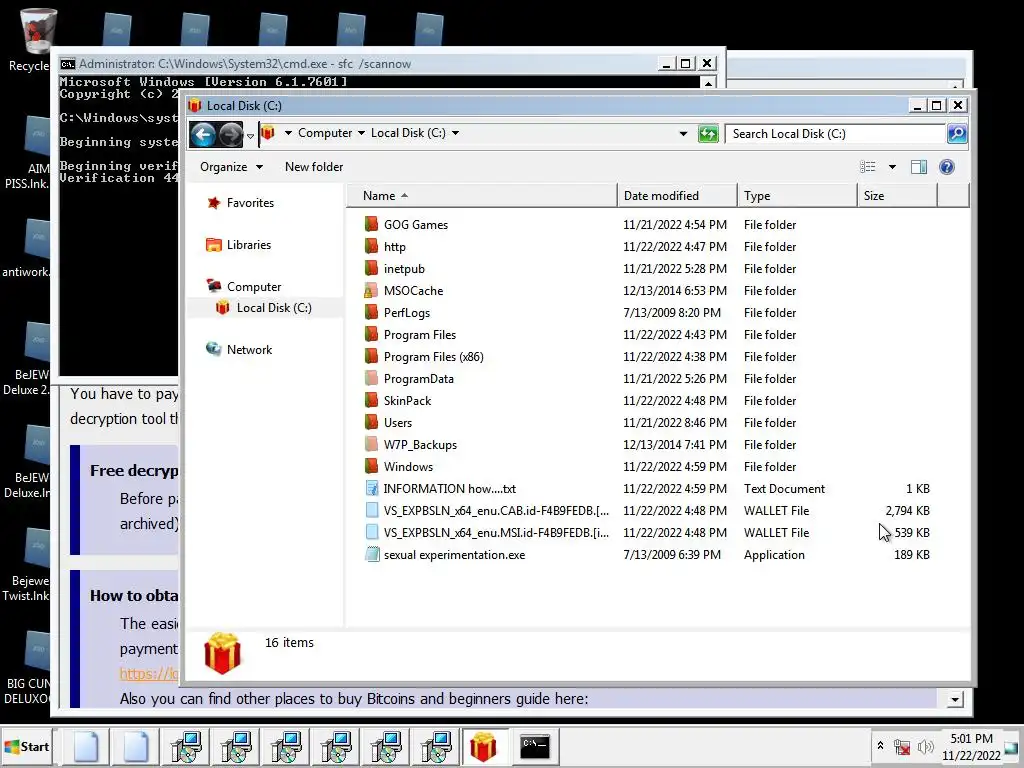Select the Program Files (x86) folder icon
Screen dimensions: 1024x768
coord(371,357)
